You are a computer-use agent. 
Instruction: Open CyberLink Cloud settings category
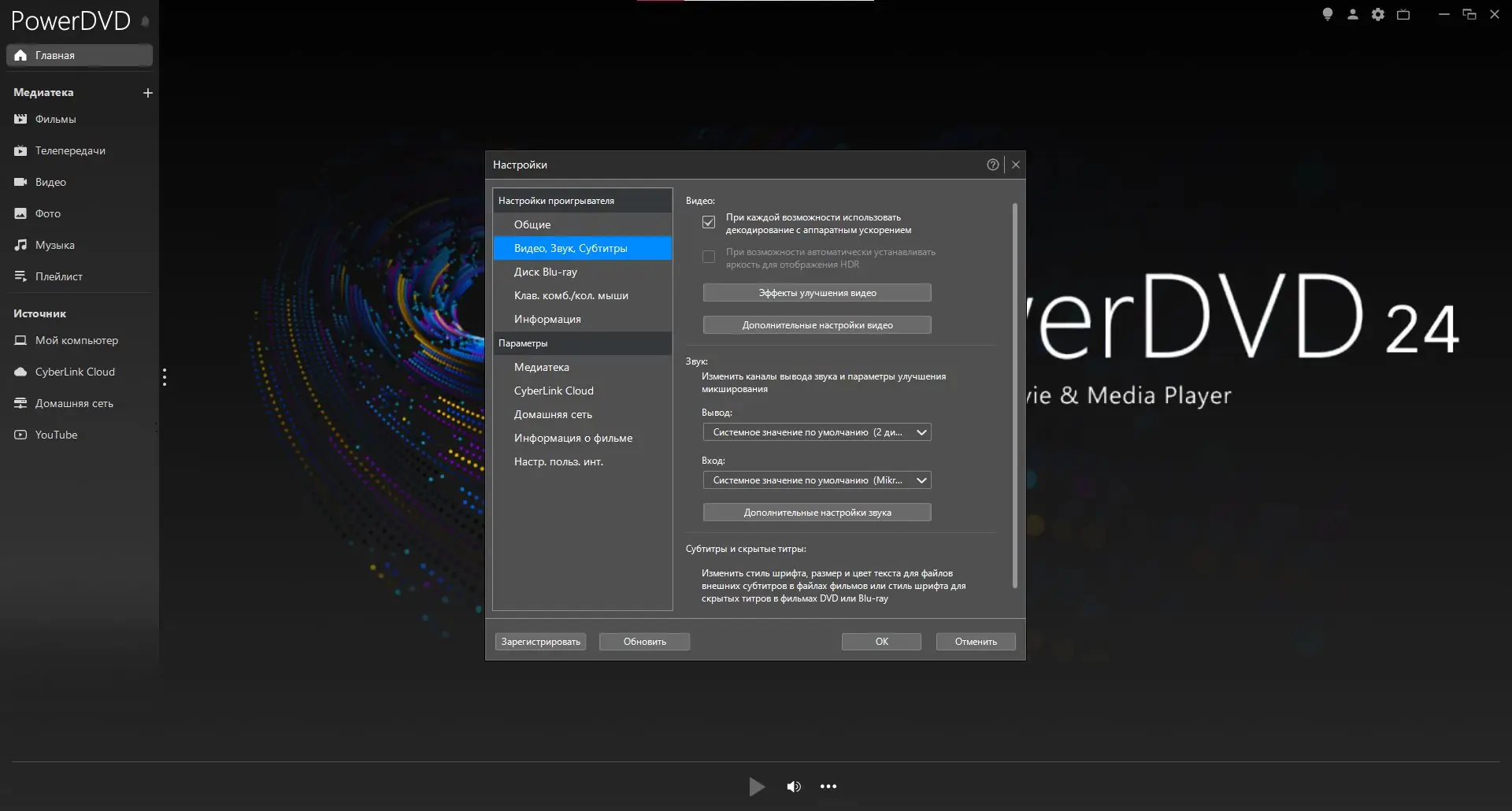click(x=554, y=391)
